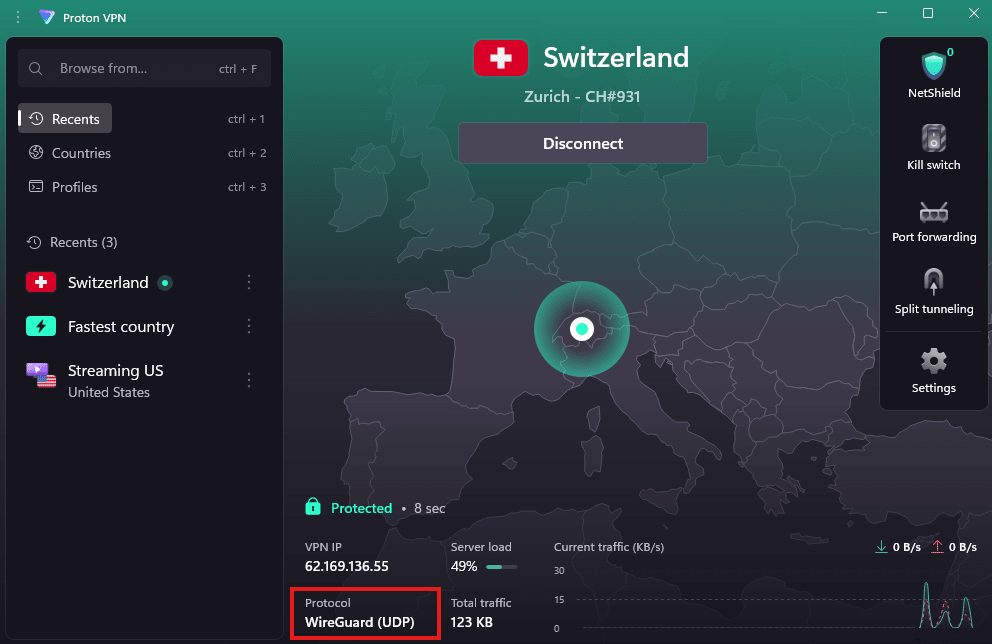Open the Port forwarding router icon
The height and width of the screenshot is (644, 992).
coord(934,212)
